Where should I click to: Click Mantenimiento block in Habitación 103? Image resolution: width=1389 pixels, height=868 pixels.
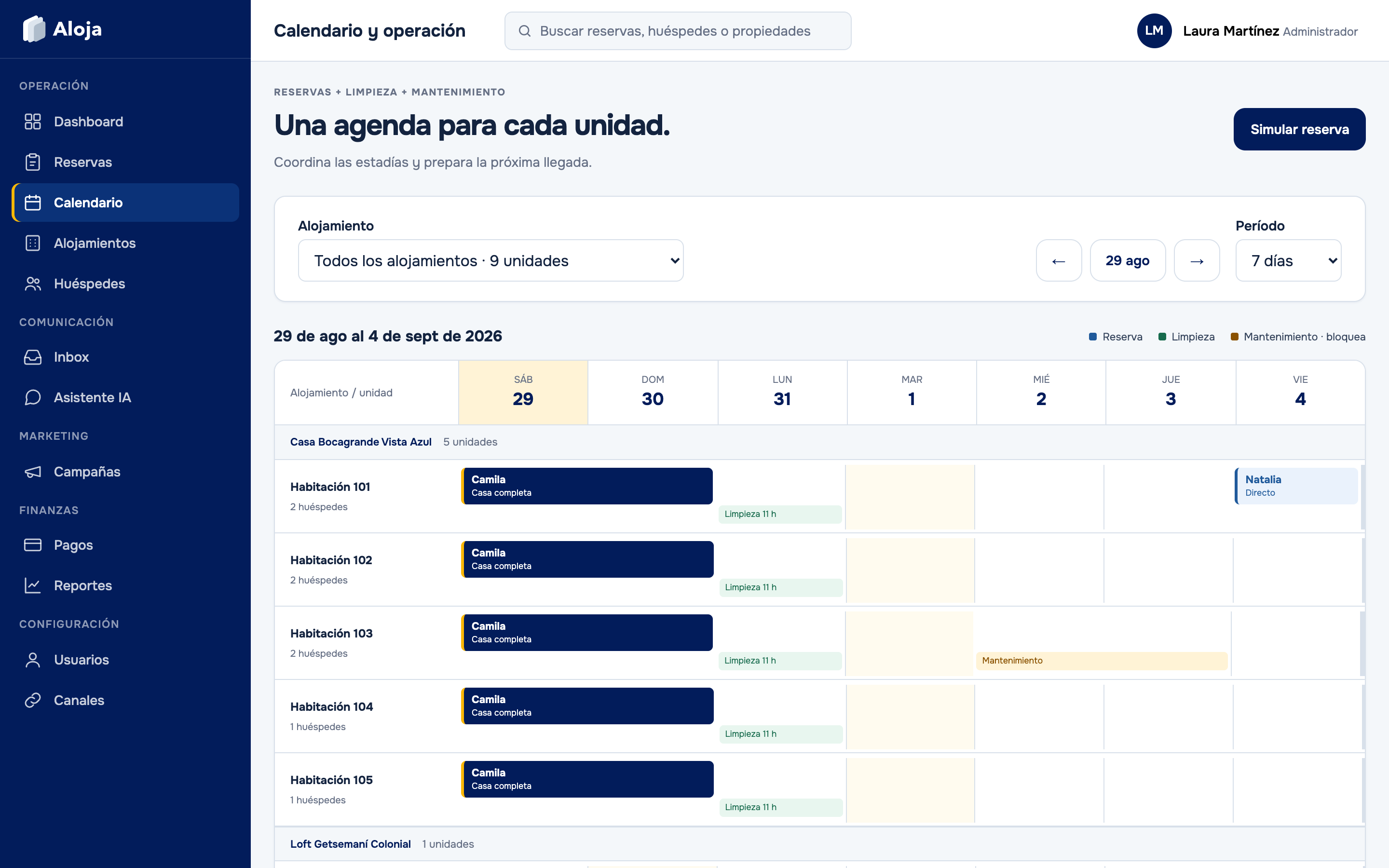tap(1102, 661)
